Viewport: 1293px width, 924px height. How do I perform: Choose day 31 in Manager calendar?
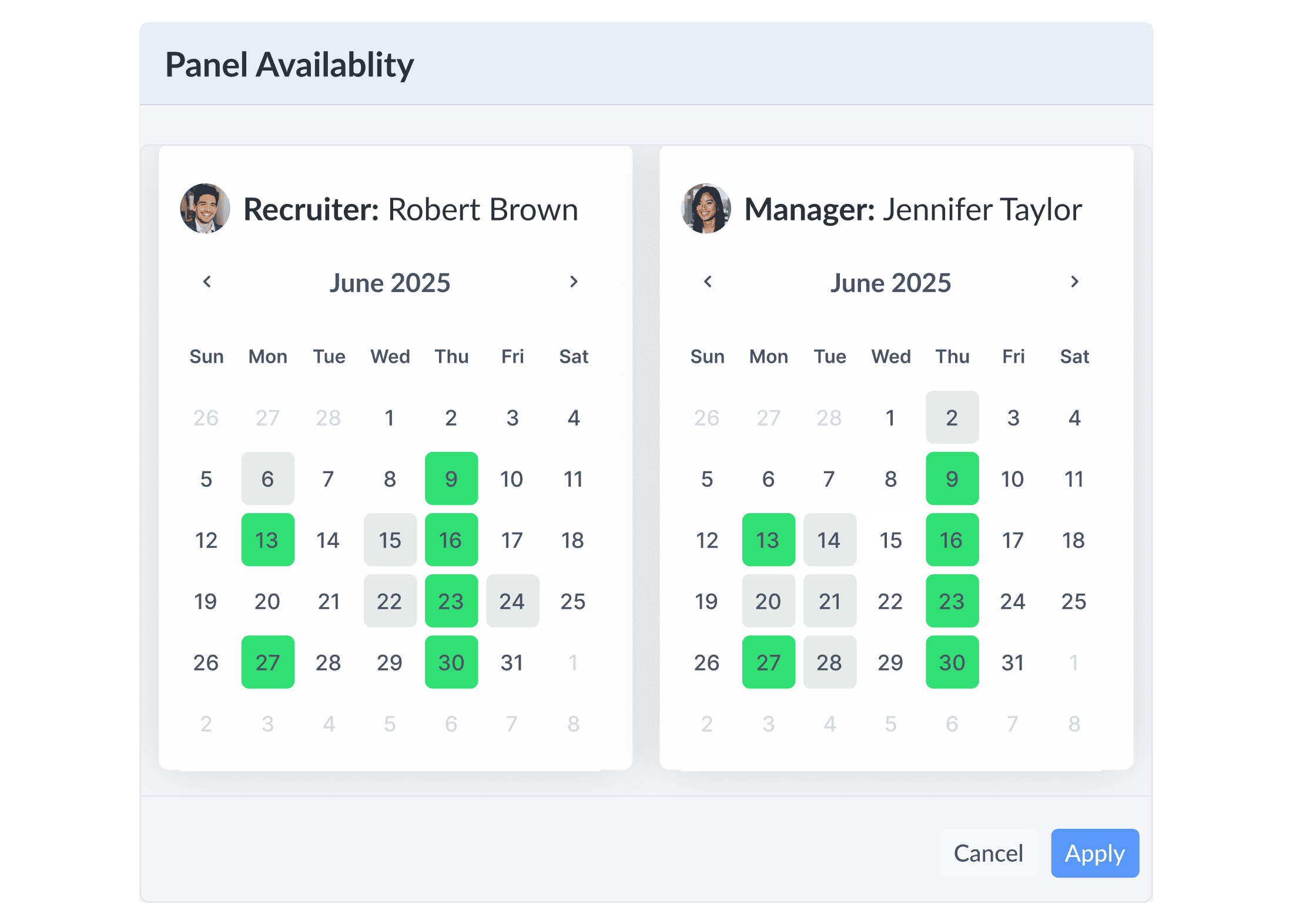point(1013,662)
